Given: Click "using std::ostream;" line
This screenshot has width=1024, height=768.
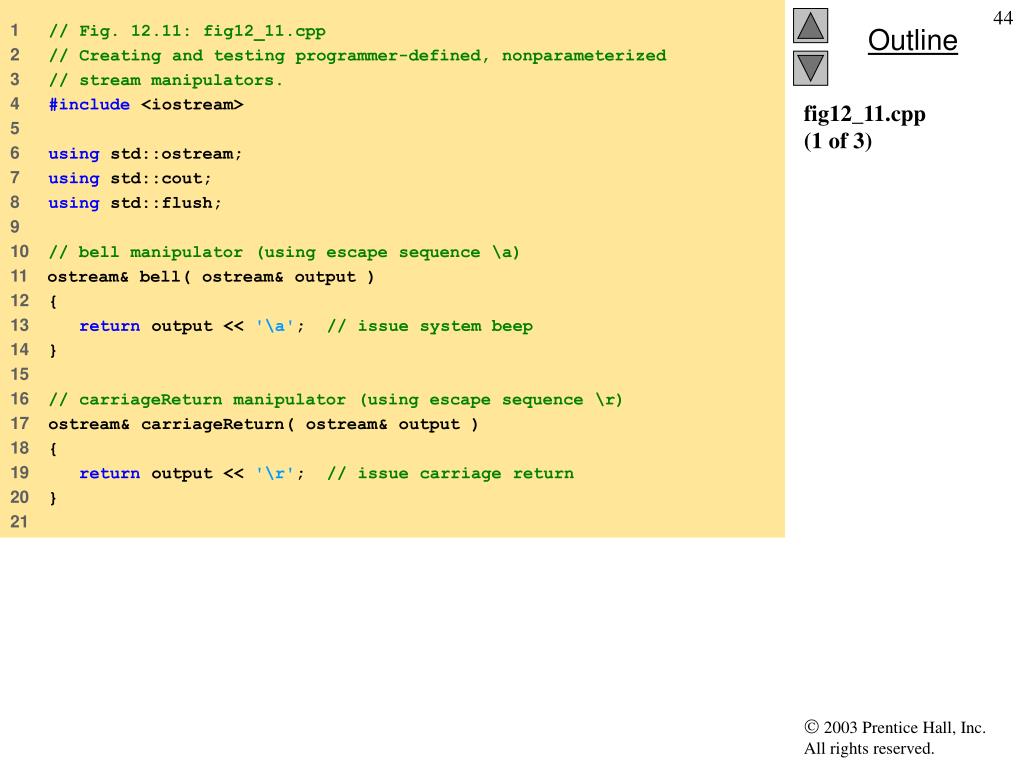Looking at the screenshot, I should pyautogui.click(x=145, y=154).
